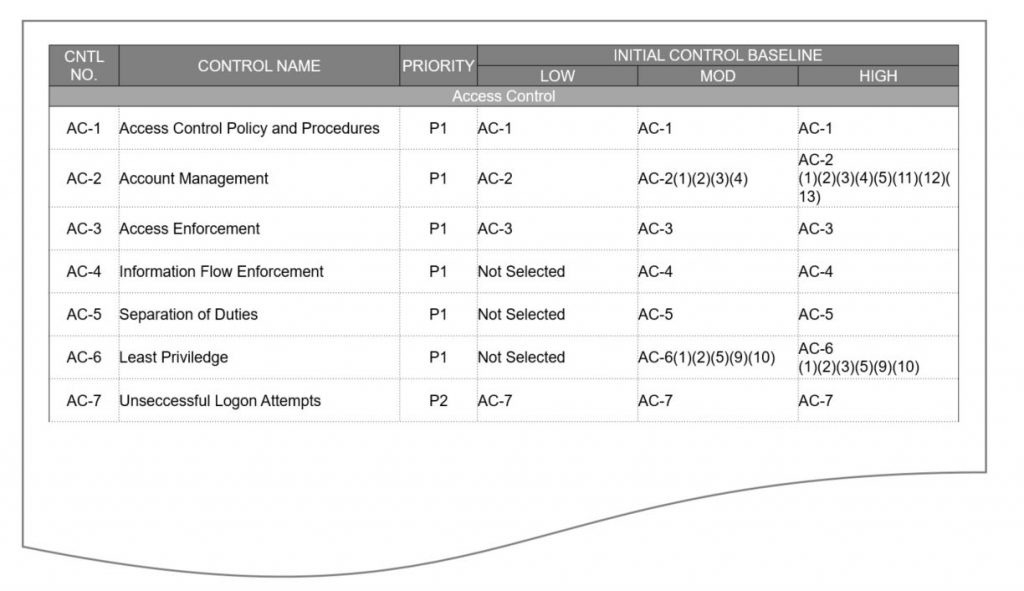The width and height of the screenshot is (1024, 591).
Task: Select the LOW baseline column header
Action: tap(557, 76)
